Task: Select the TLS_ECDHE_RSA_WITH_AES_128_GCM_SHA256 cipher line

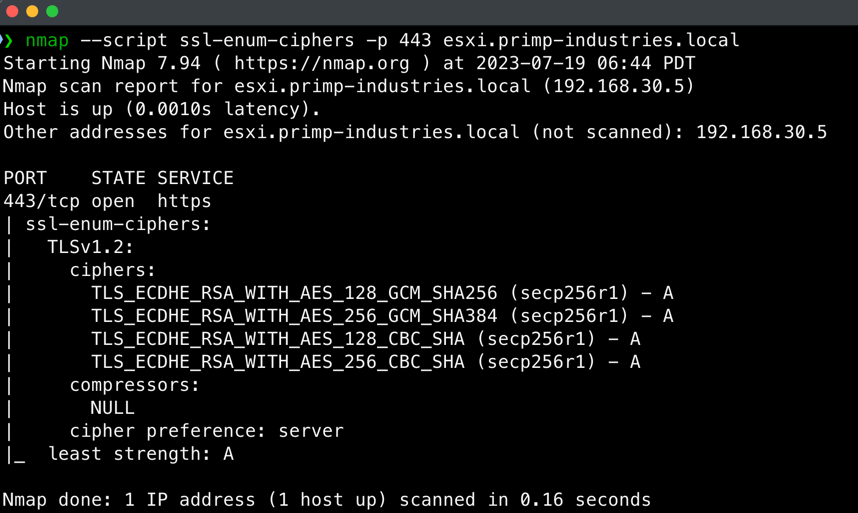Action: tap(382, 293)
